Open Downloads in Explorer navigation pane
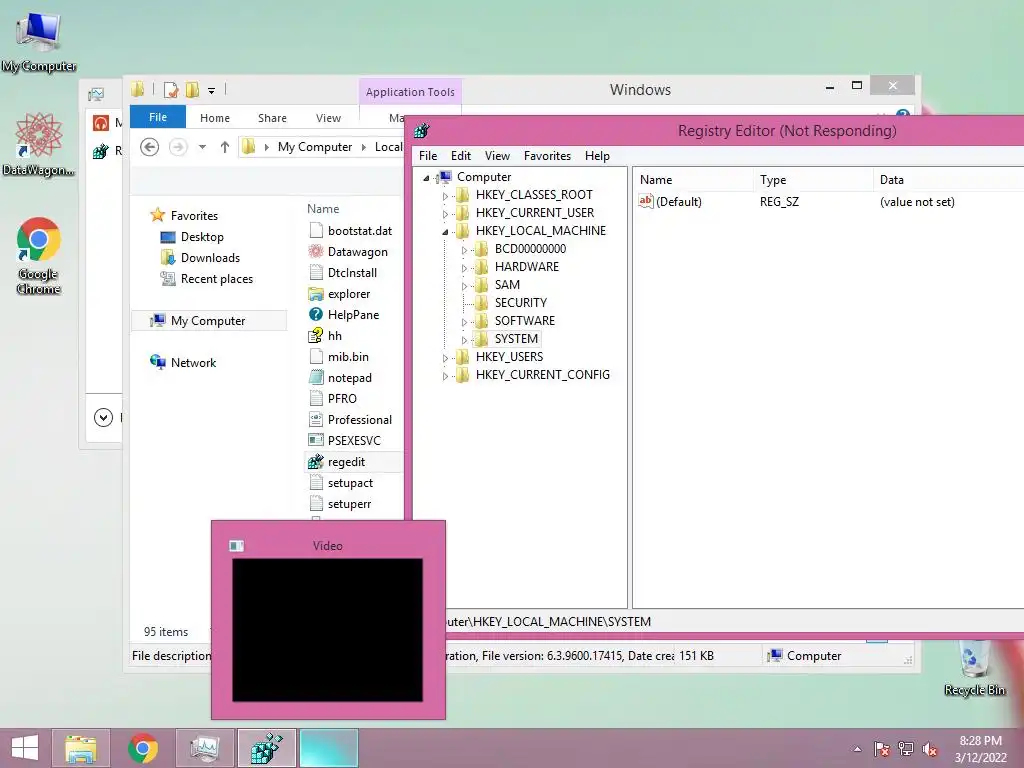The width and height of the screenshot is (1024, 768). (210, 257)
